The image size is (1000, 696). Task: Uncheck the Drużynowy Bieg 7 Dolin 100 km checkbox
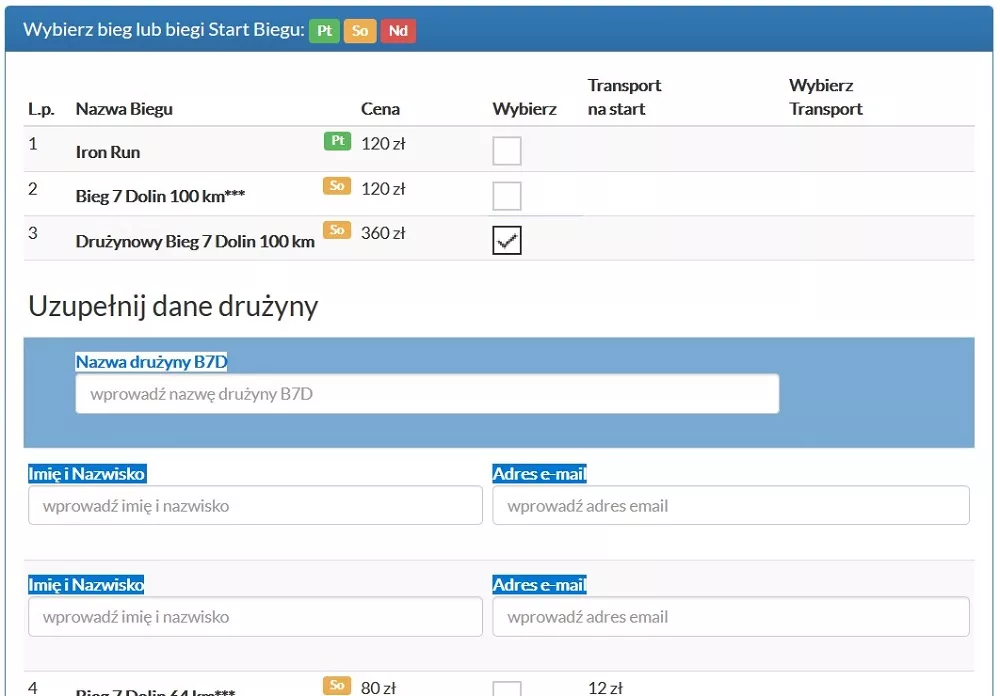507,241
